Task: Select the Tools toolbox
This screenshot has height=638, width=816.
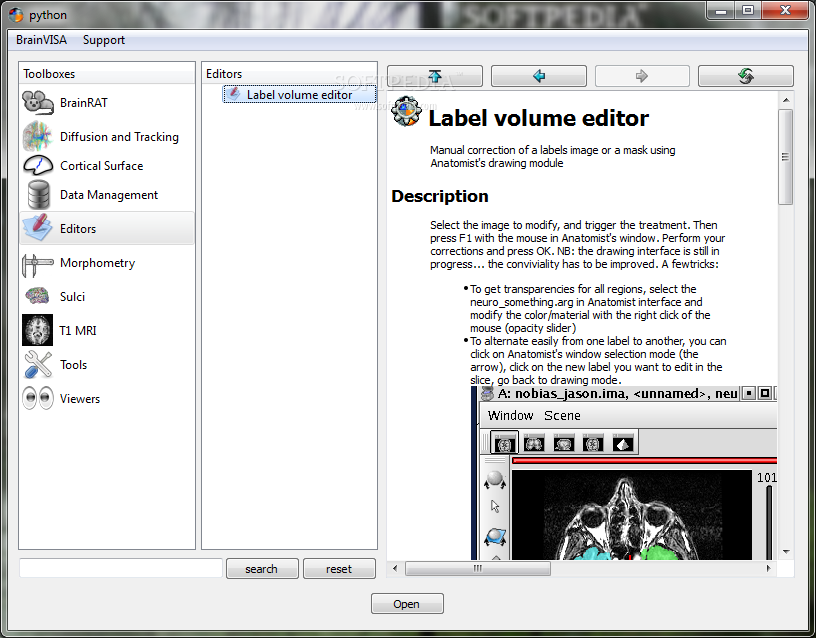Action: (x=107, y=364)
